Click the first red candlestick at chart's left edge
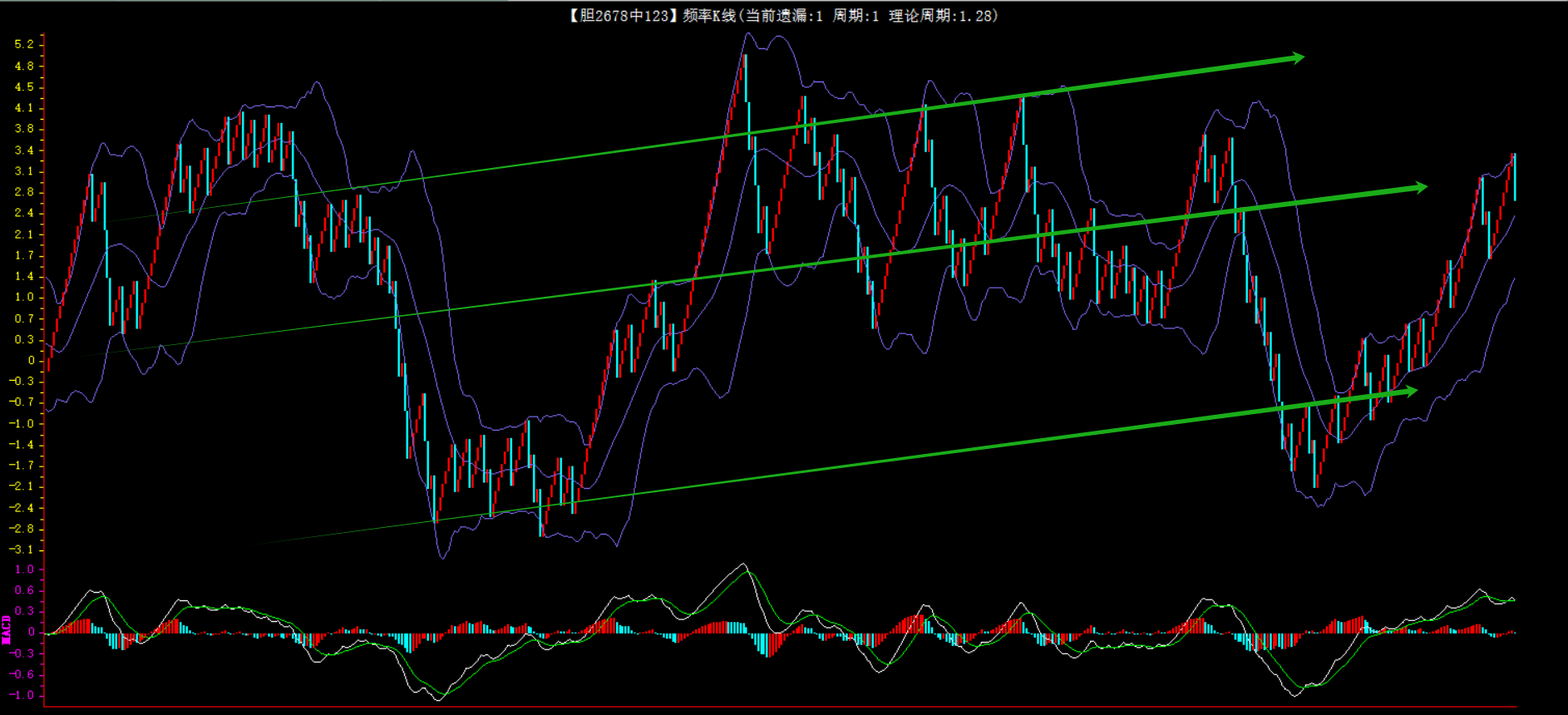Screen dimensions: 1568x715 point(48,359)
